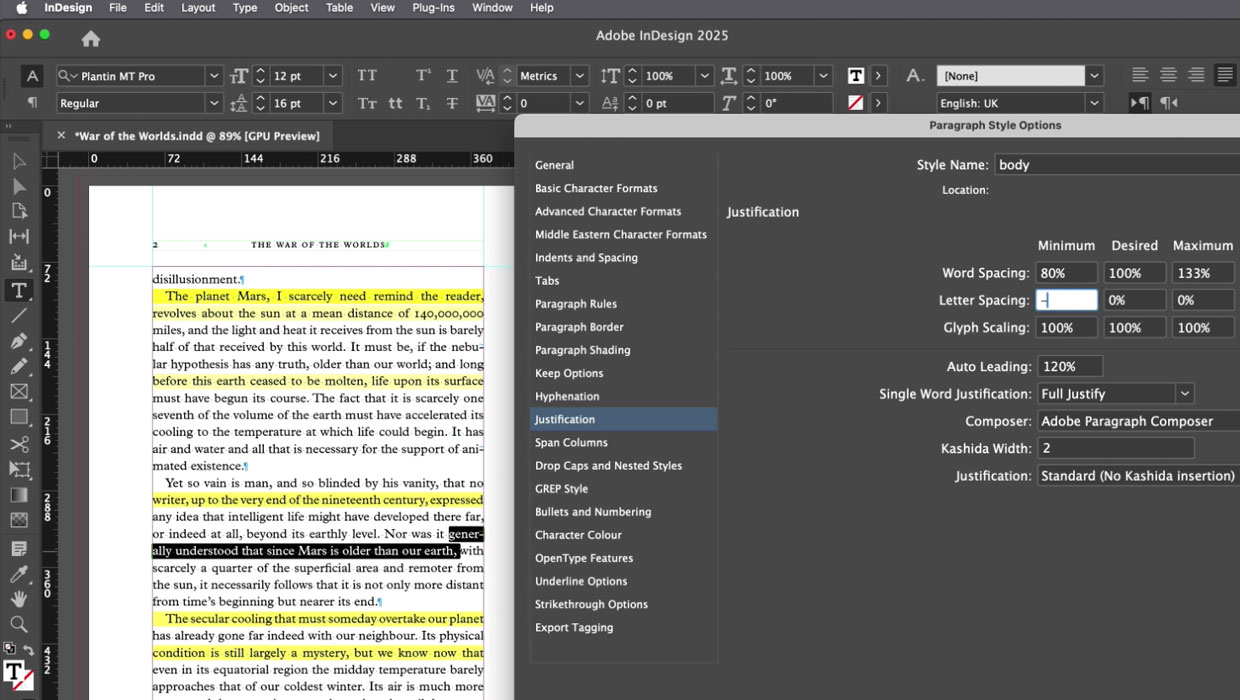
Task: Open the Type menu
Action: pyautogui.click(x=245, y=8)
